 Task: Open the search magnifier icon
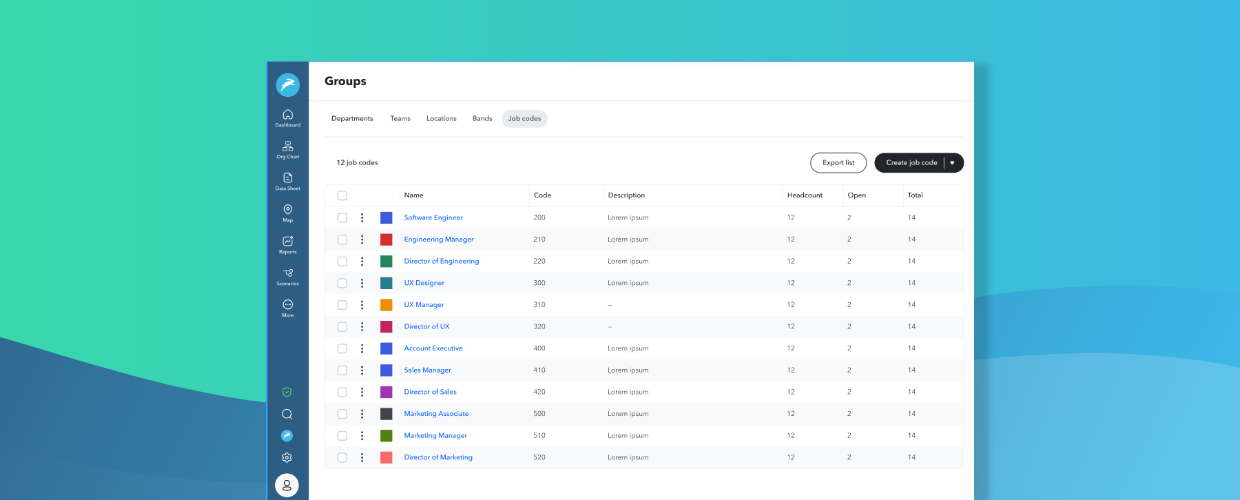[x=287, y=414]
